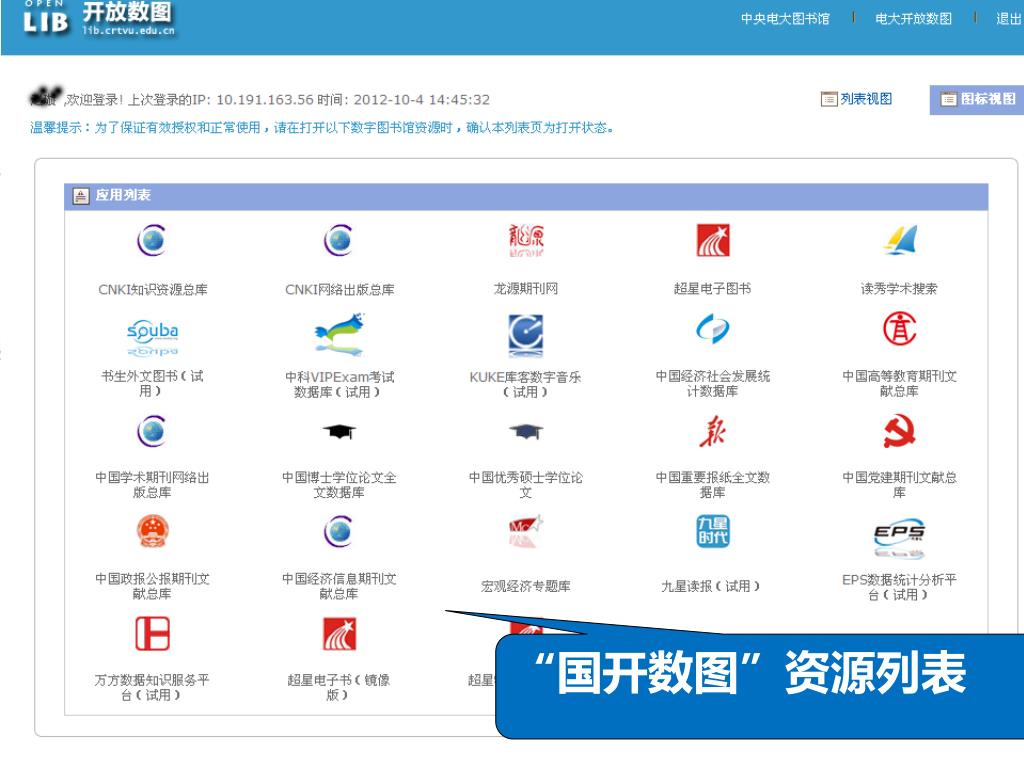The height and width of the screenshot is (768, 1024).
Task: Click the 中国高等教育期刊文献总库 red circle icon
Action: [900, 328]
